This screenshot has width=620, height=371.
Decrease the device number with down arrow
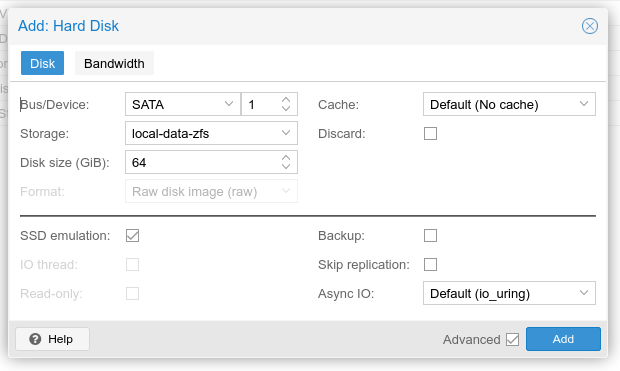coord(286,109)
